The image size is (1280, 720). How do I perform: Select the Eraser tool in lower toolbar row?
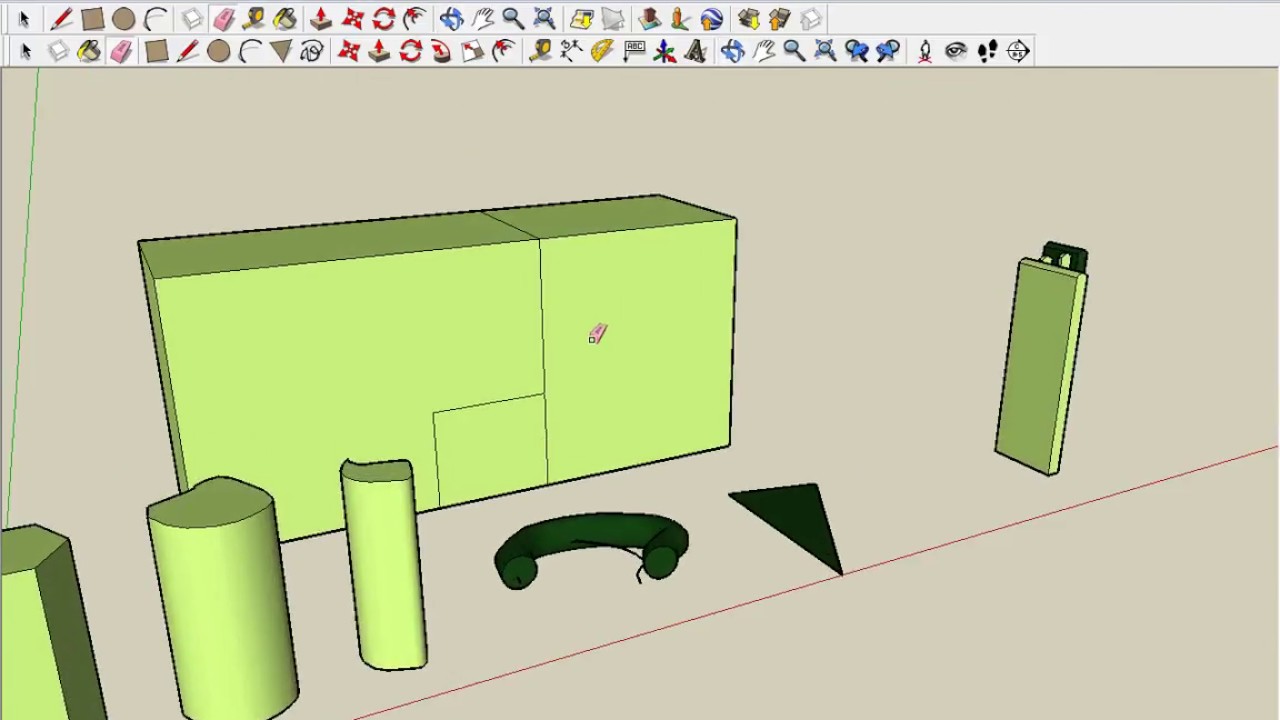120,51
